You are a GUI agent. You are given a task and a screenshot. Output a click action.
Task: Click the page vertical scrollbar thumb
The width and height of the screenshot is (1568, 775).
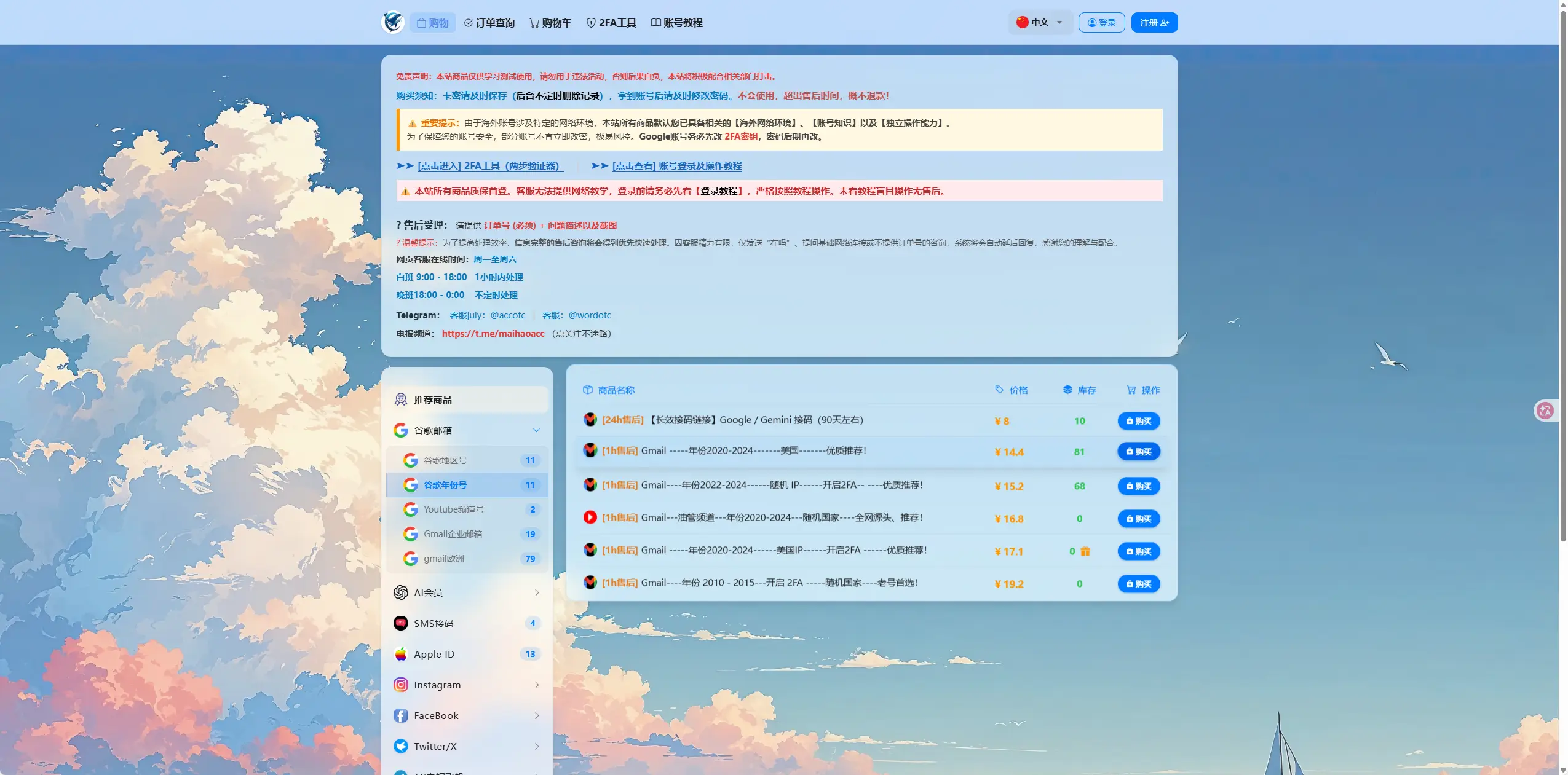point(1563,275)
